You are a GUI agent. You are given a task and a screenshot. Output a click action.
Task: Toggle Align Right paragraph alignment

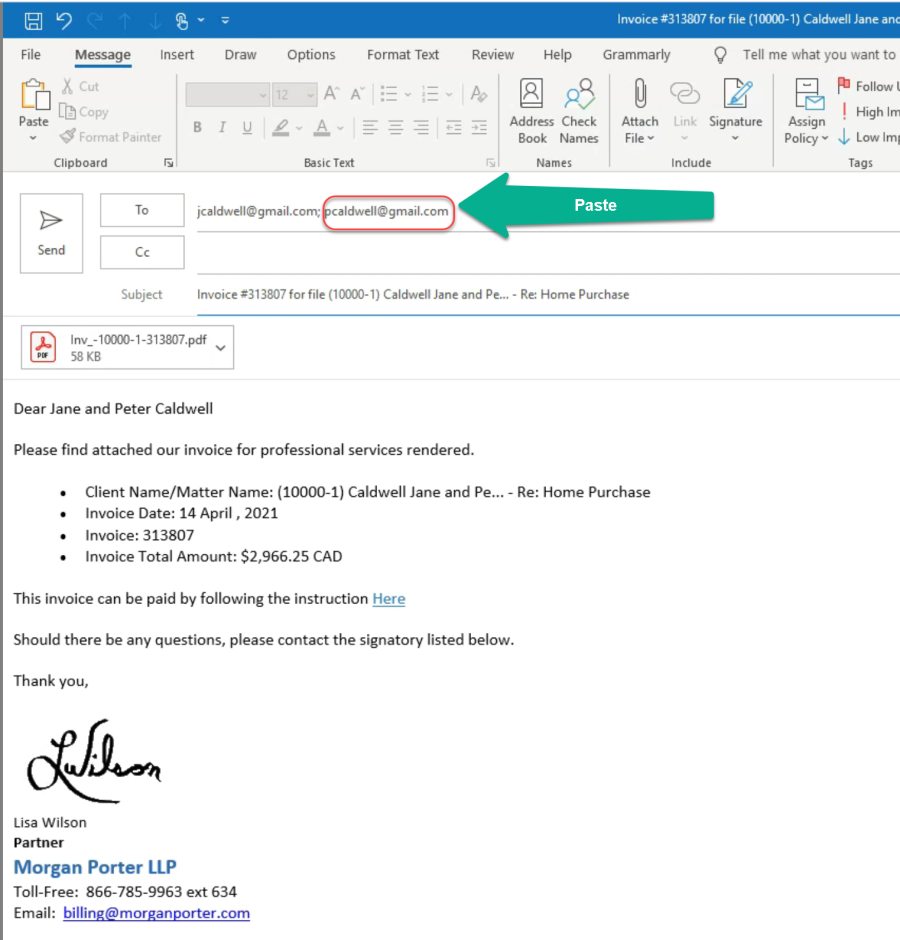pos(421,127)
